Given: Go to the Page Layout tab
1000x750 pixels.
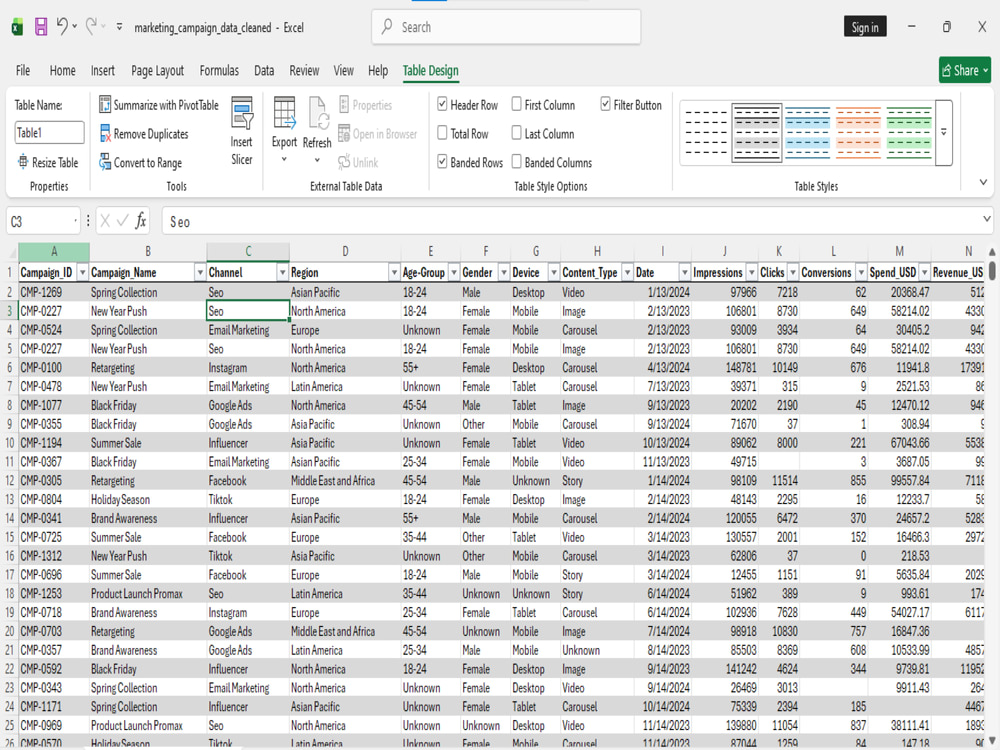Looking at the screenshot, I should click(x=158, y=70).
